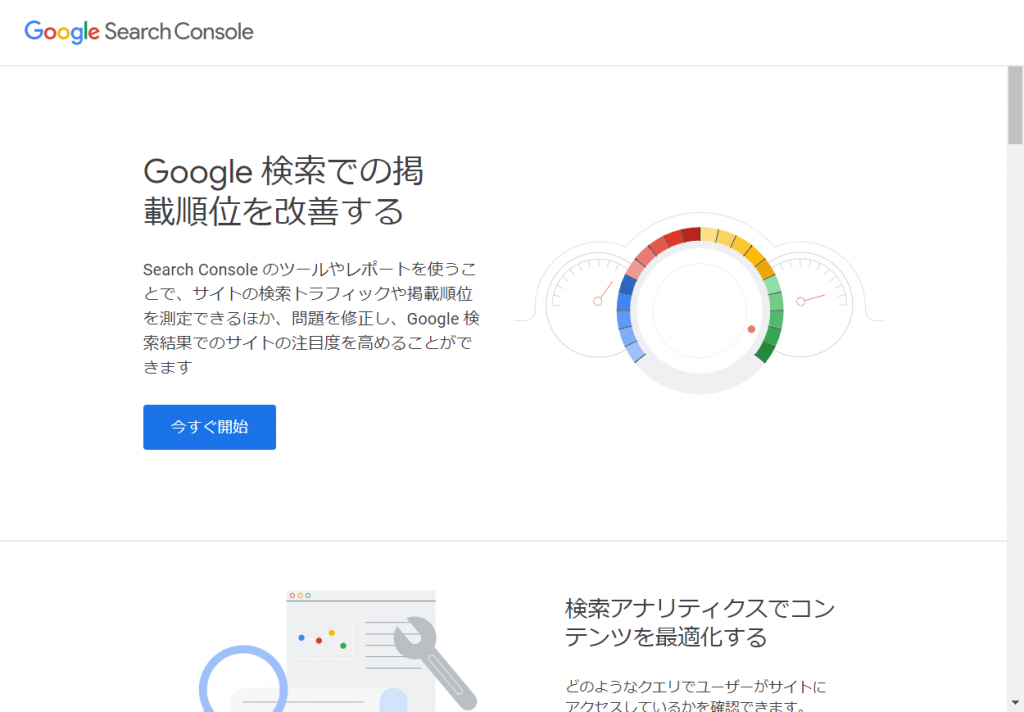Click the scrollbar down arrow

[1015, 704]
